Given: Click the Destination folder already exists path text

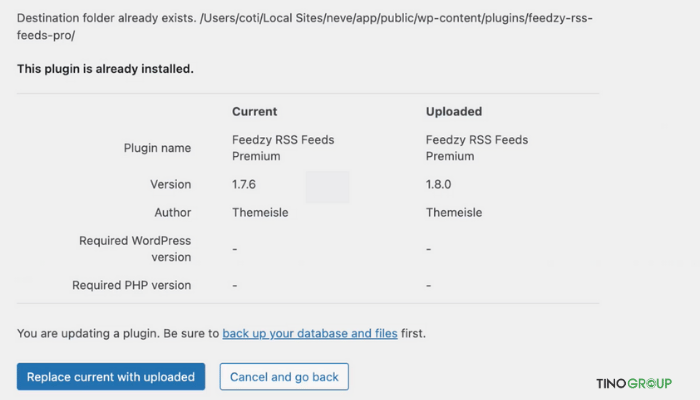Looking at the screenshot, I should pyautogui.click(x=305, y=26).
